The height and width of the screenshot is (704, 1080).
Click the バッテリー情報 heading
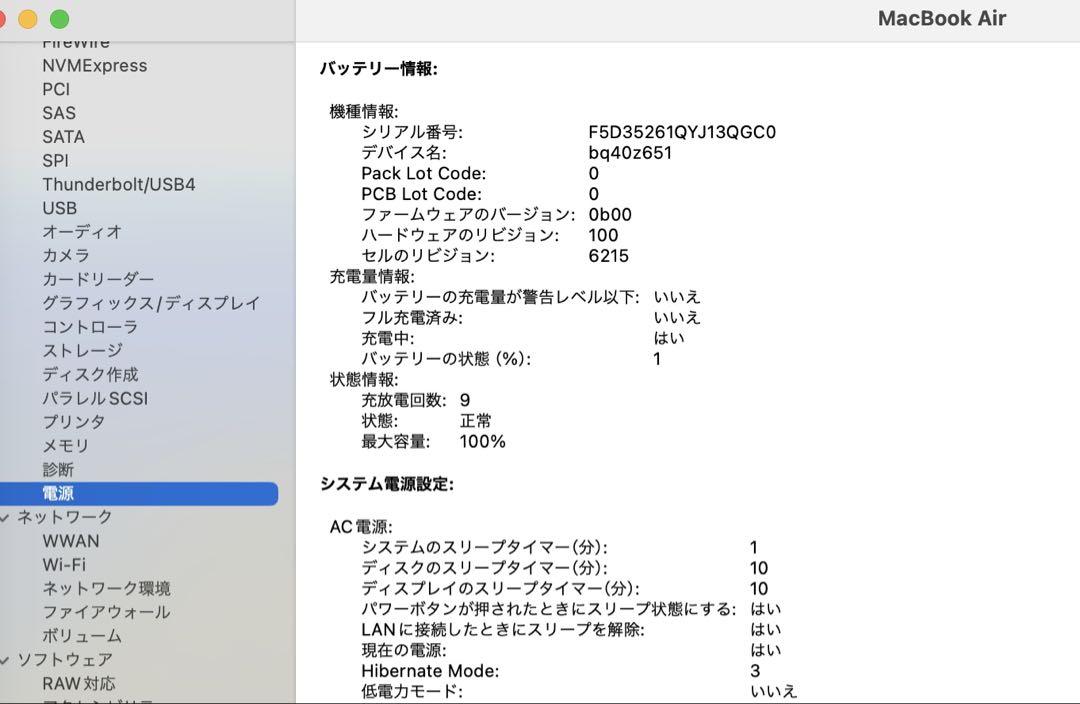(379, 69)
